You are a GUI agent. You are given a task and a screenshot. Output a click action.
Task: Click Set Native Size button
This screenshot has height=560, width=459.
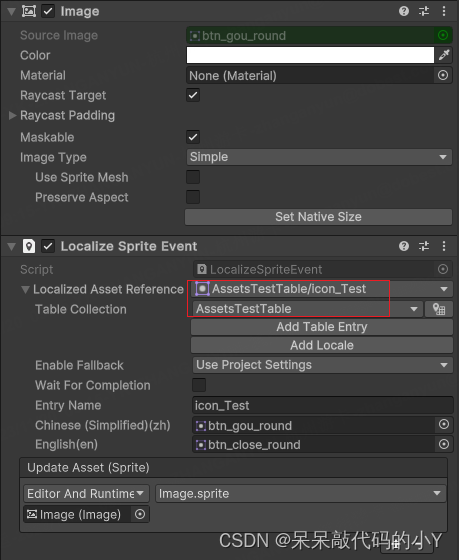pos(318,217)
